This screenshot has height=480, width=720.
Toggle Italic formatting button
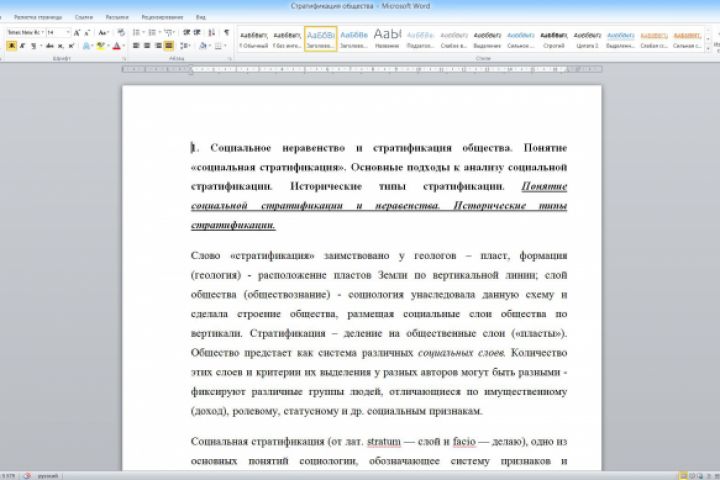point(22,45)
